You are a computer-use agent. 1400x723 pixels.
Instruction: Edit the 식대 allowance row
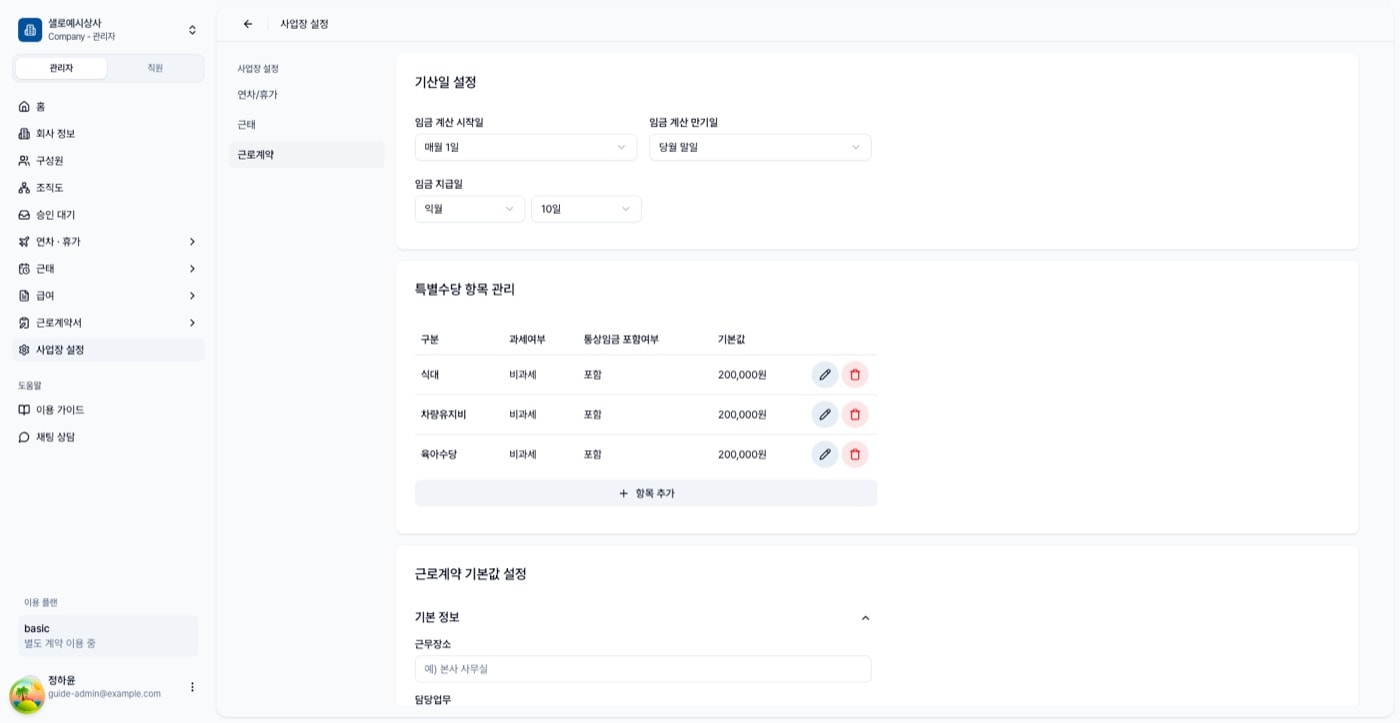[x=825, y=375]
